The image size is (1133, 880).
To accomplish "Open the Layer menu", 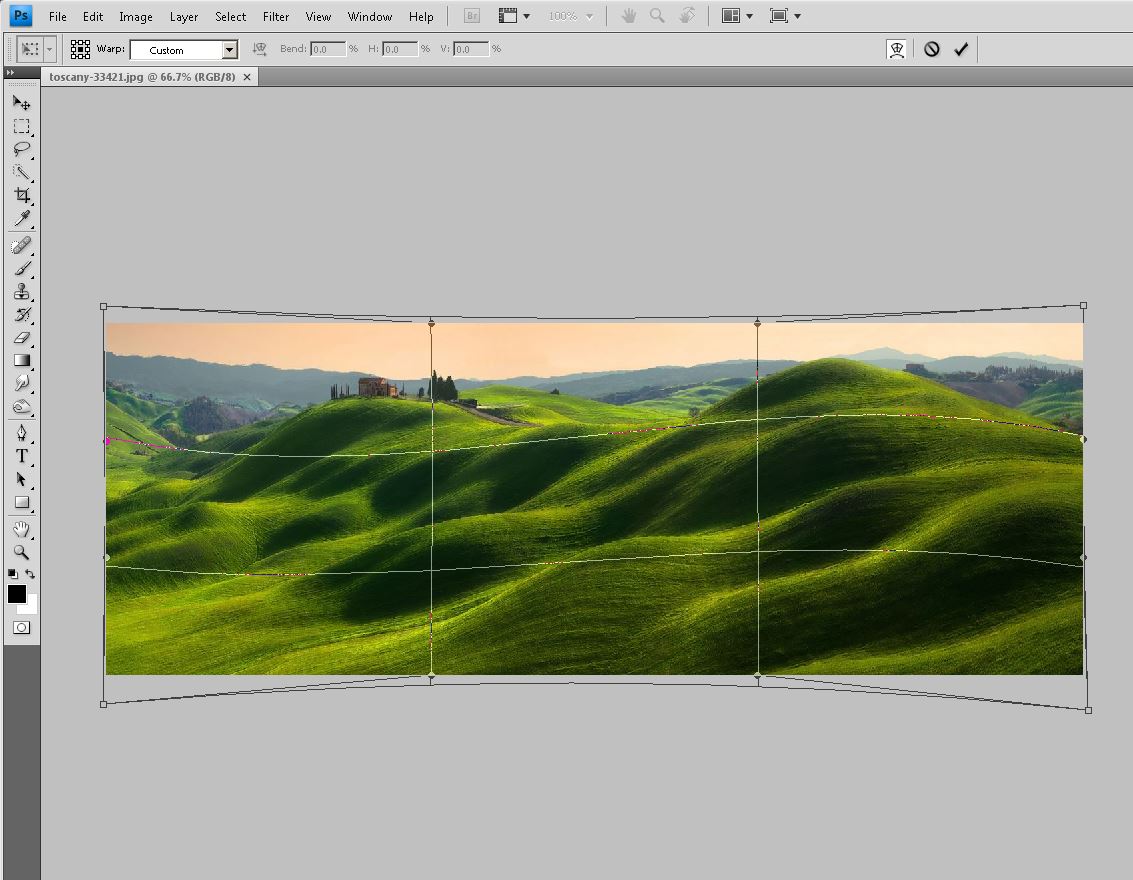I will coord(184,16).
